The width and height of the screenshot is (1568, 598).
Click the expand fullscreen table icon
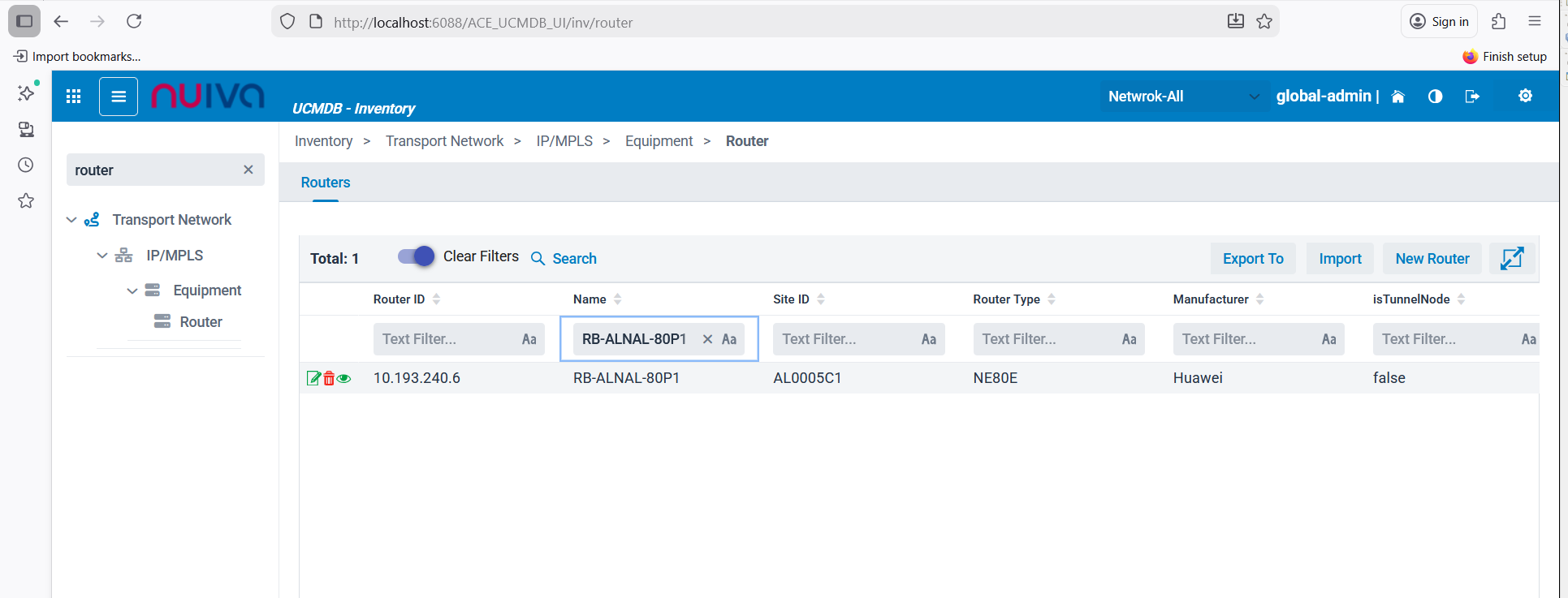[x=1511, y=259]
